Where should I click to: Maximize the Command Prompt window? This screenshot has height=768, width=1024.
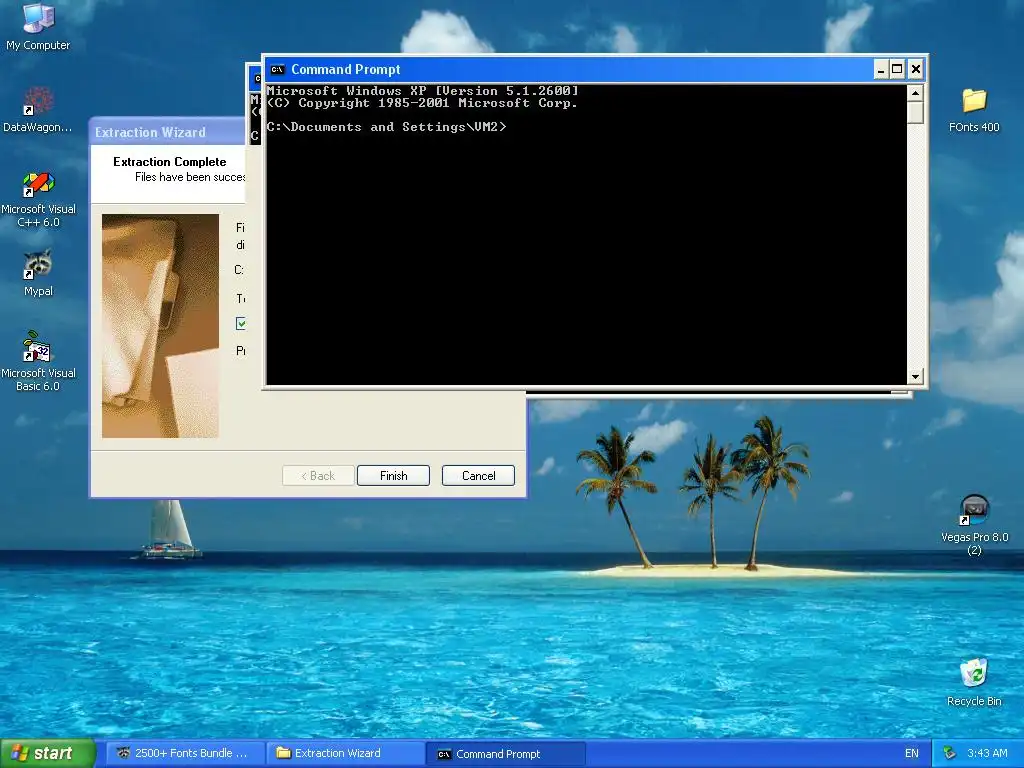click(x=897, y=69)
